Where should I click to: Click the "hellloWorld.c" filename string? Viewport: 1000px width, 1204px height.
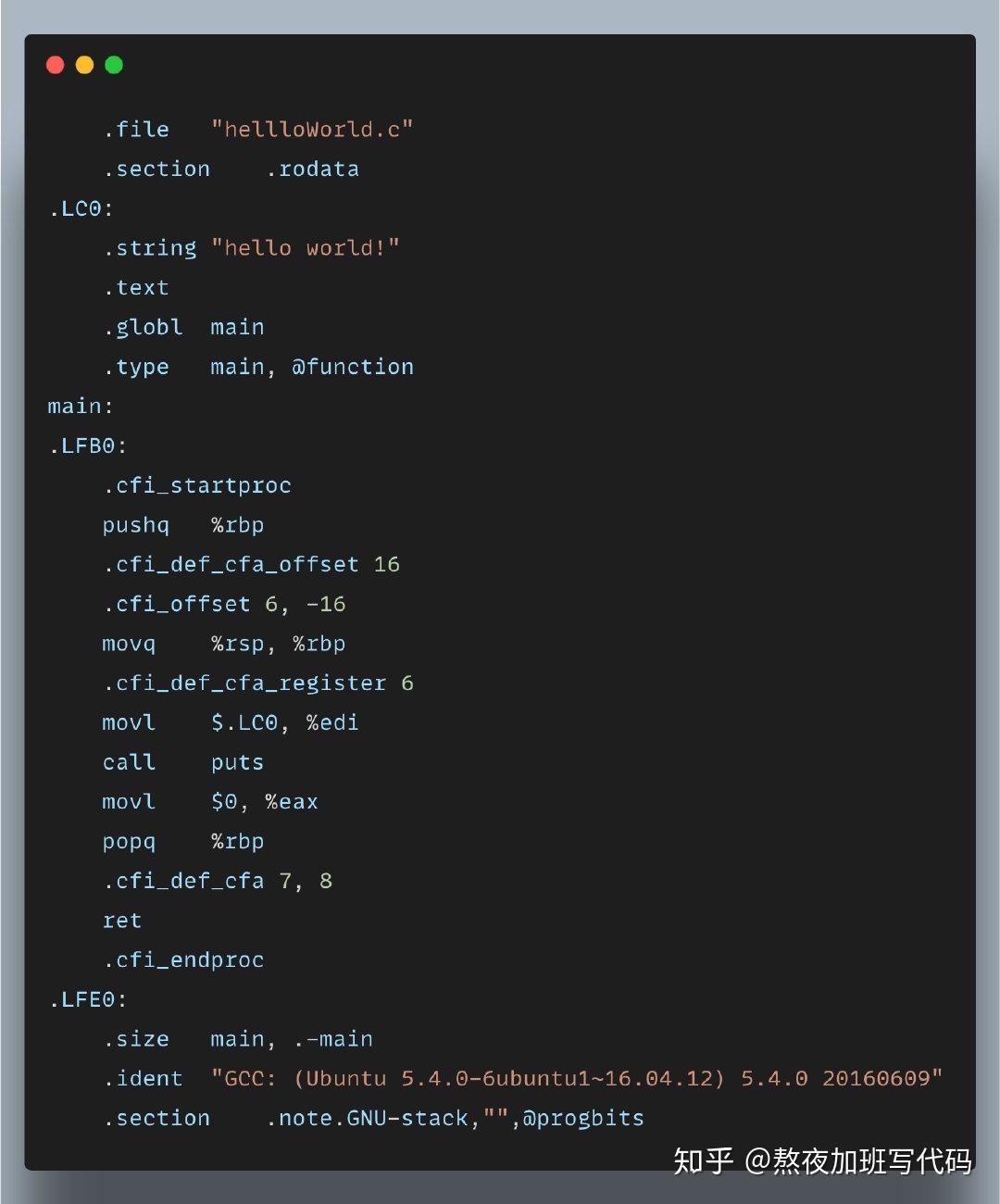(312, 130)
